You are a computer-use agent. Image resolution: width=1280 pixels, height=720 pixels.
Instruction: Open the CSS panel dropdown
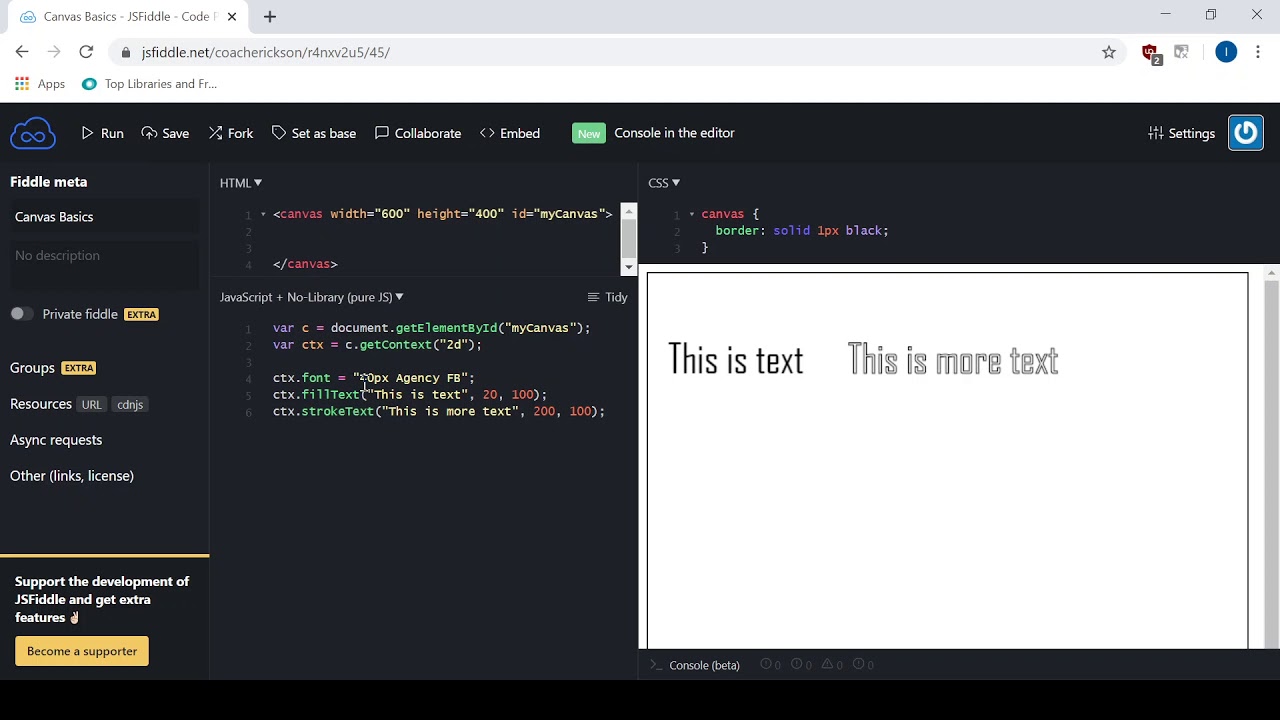tap(664, 183)
